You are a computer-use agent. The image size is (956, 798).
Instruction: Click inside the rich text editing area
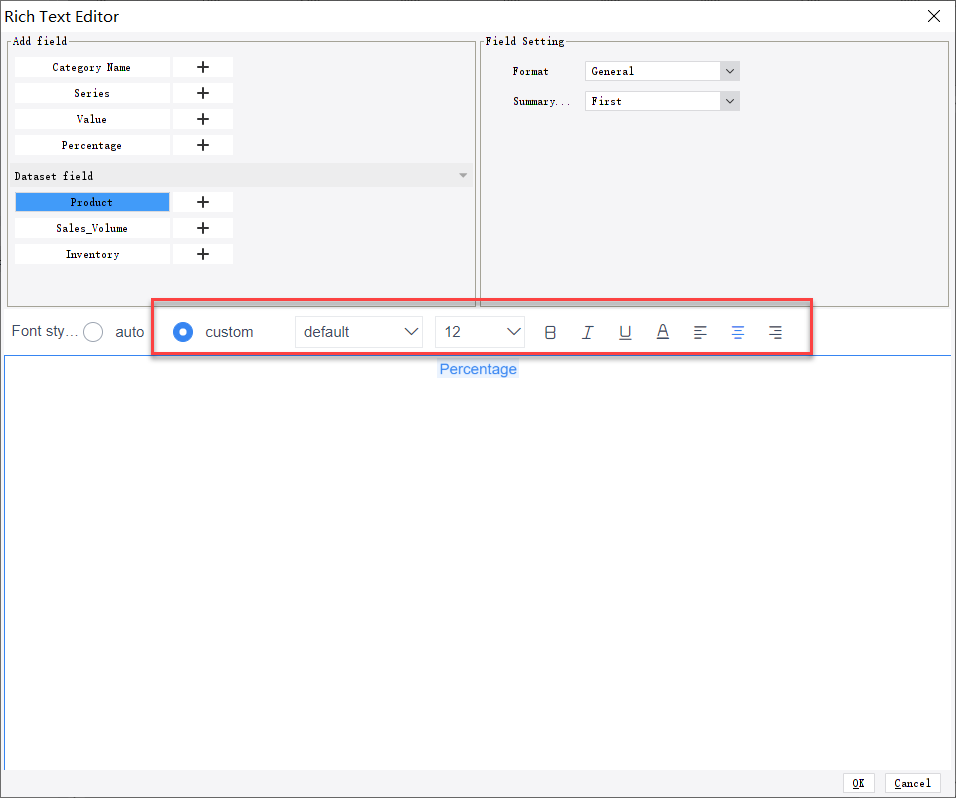[478, 561]
